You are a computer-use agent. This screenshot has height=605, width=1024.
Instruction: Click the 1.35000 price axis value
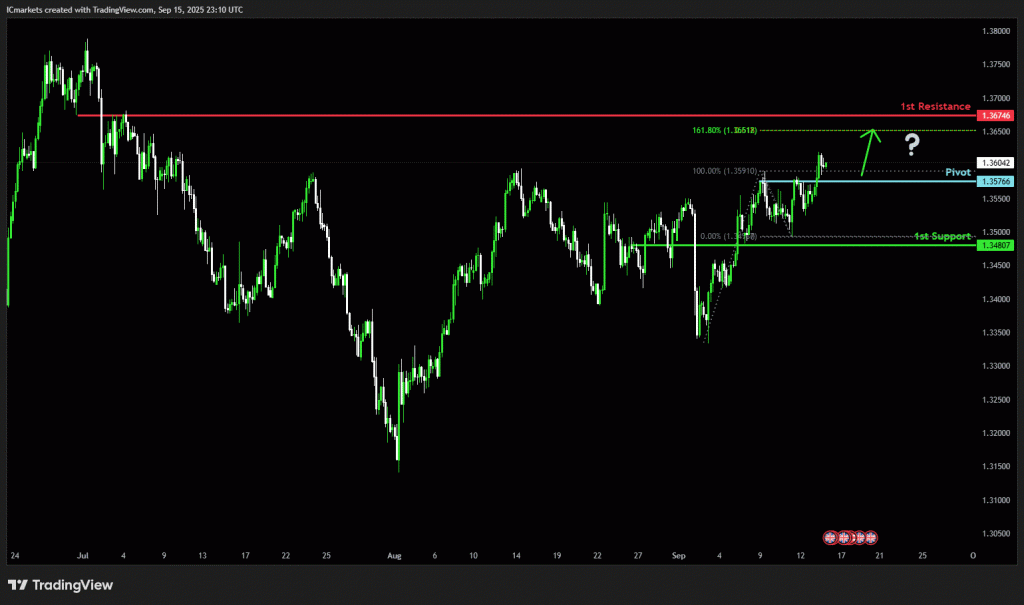[996, 232]
